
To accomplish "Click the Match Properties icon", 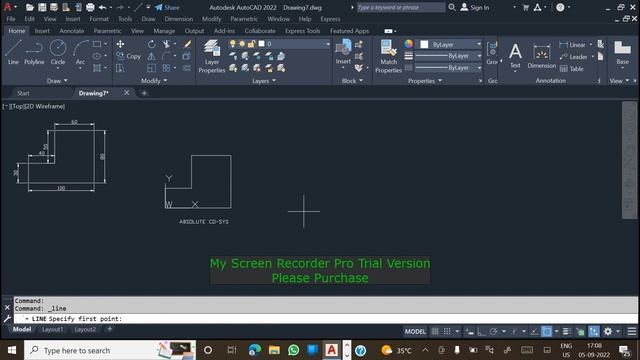I will click(x=388, y=56).
